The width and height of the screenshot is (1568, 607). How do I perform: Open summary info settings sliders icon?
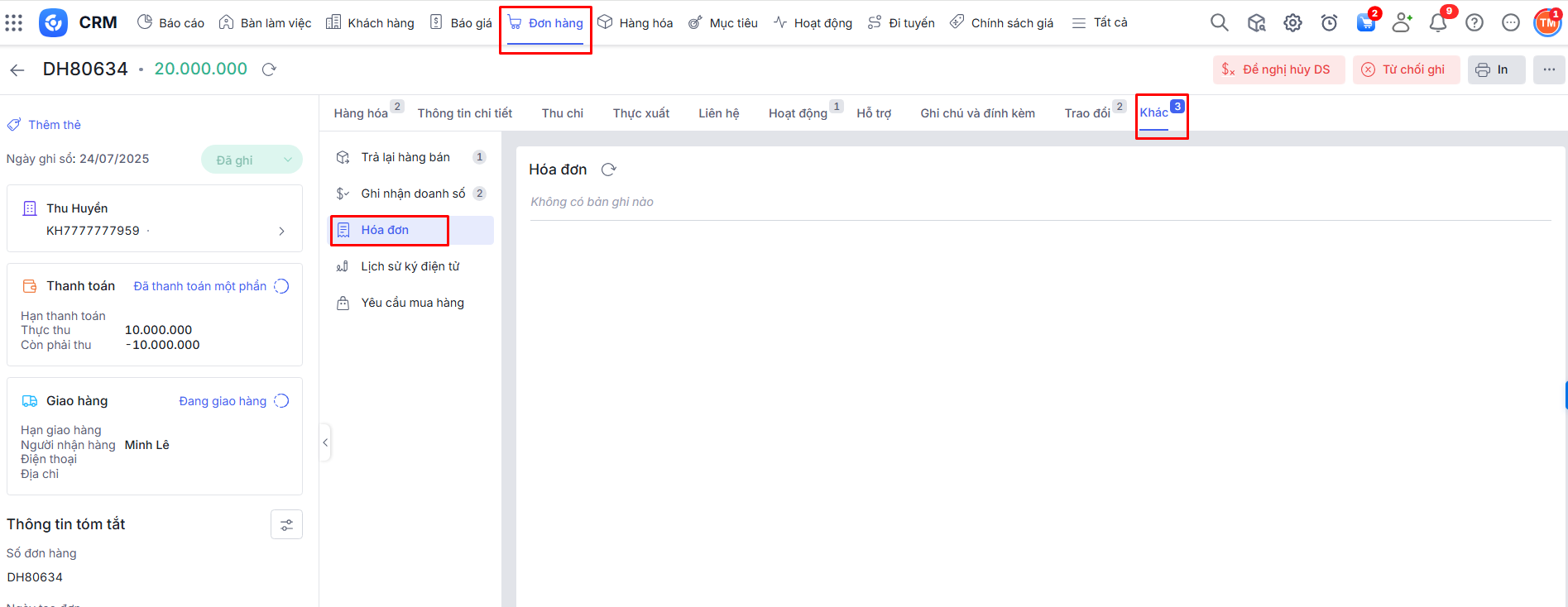[286, 524]
